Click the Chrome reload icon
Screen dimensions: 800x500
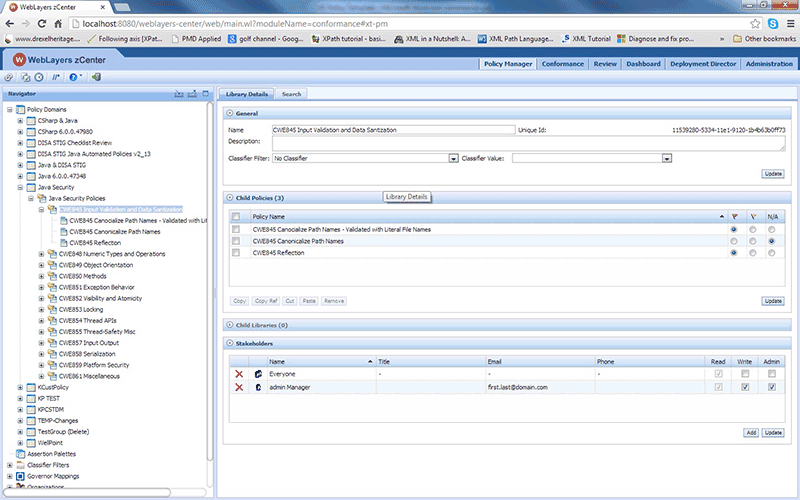coord(42,23)
